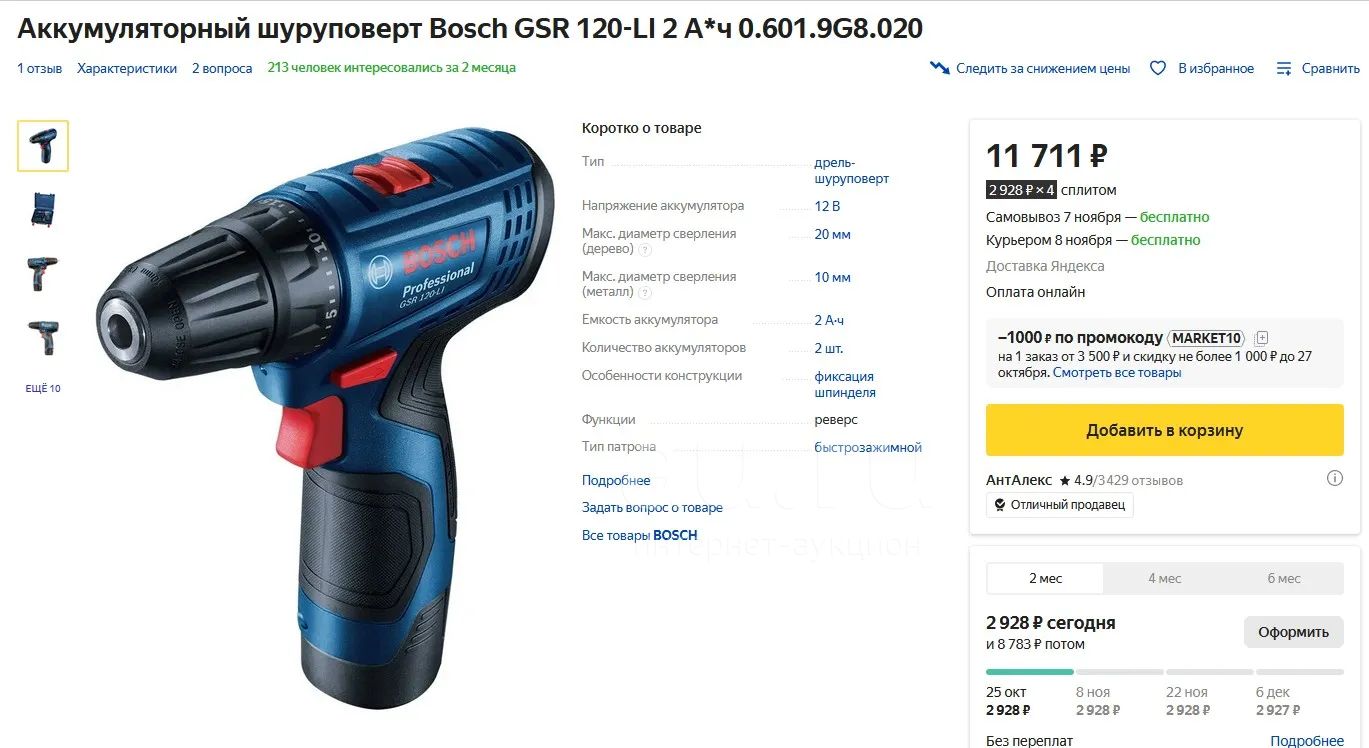Click the price drop tracking icon
The height and width of the screenshot is (748, 1369).
939,68
